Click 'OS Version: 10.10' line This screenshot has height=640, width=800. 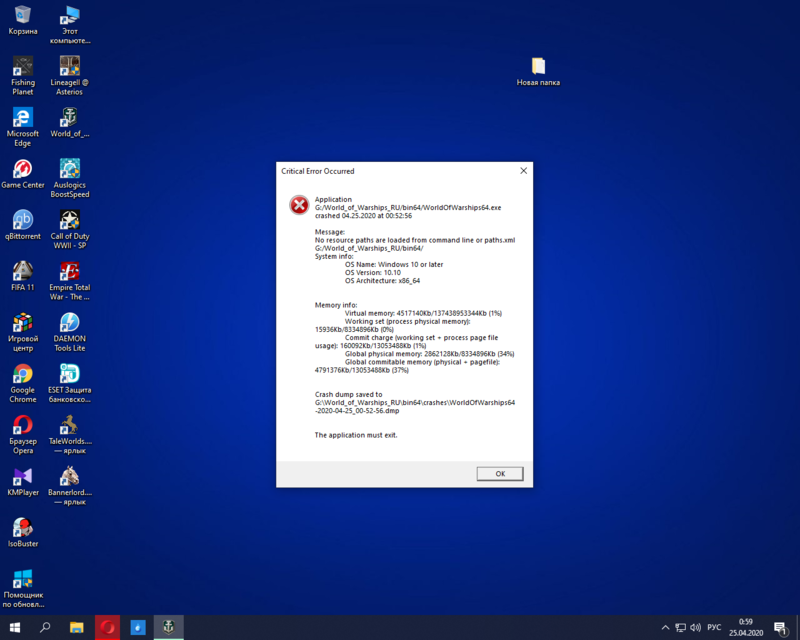point(373,273)
